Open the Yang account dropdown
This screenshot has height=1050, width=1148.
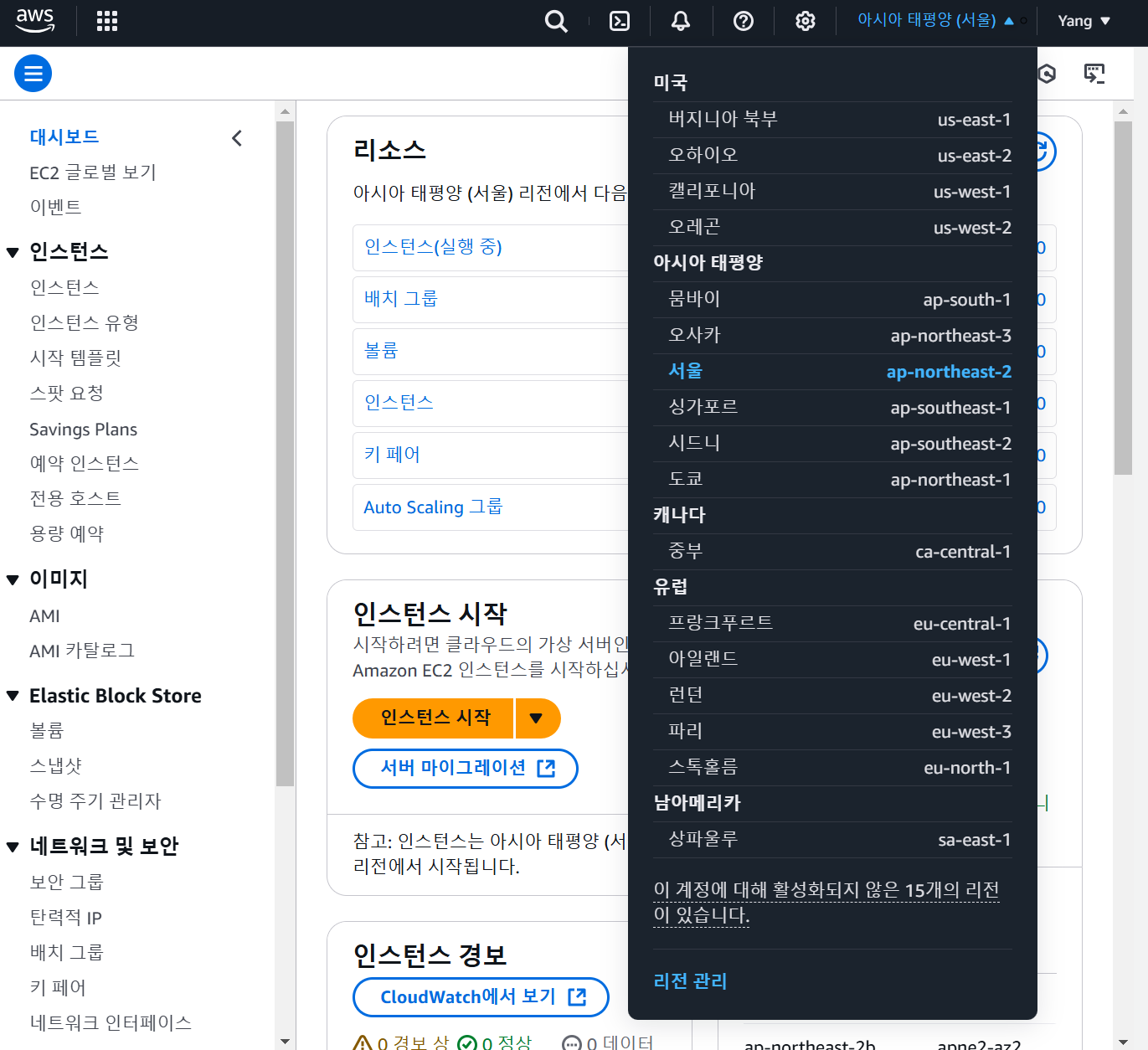point(1084,21)
